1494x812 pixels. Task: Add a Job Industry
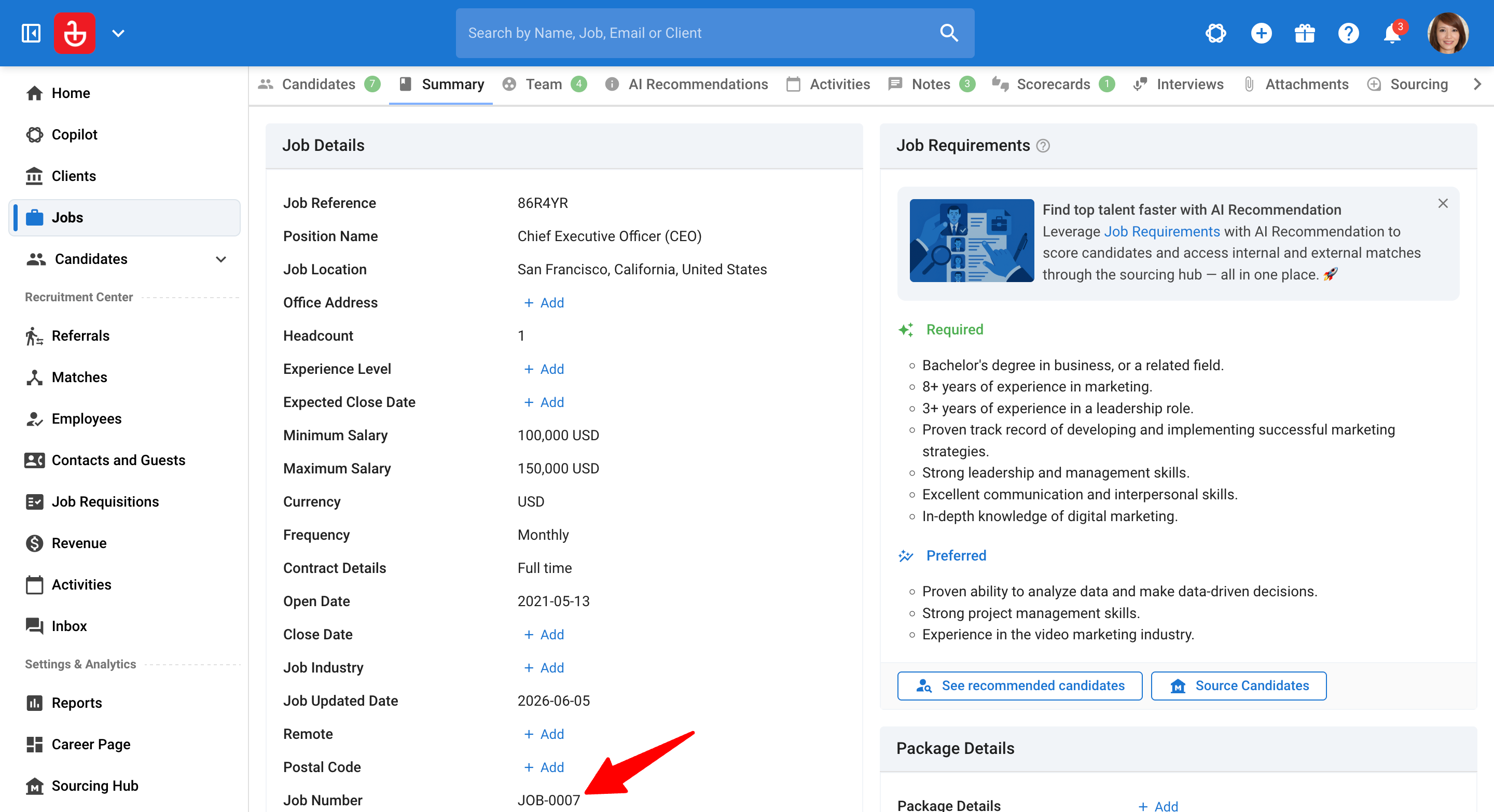544,668
